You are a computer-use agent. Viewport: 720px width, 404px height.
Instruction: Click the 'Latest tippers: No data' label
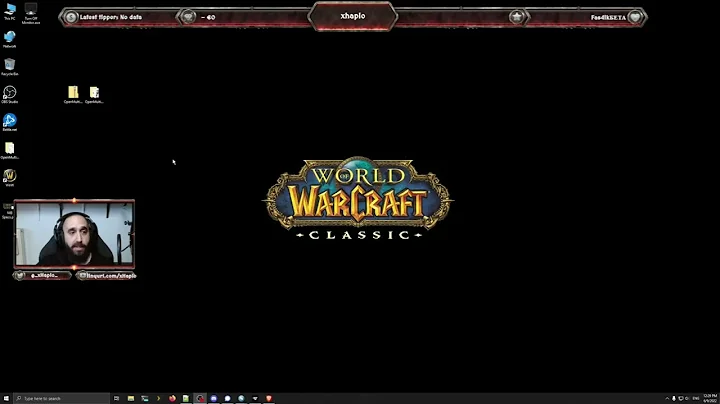pos(111,17)
